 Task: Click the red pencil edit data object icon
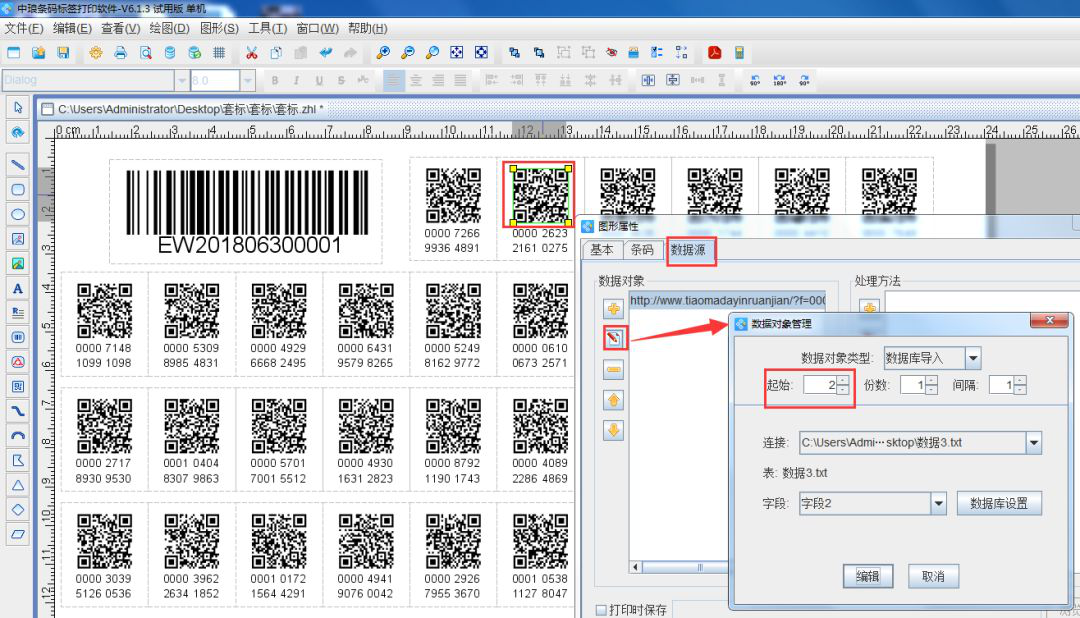(614, 338)
